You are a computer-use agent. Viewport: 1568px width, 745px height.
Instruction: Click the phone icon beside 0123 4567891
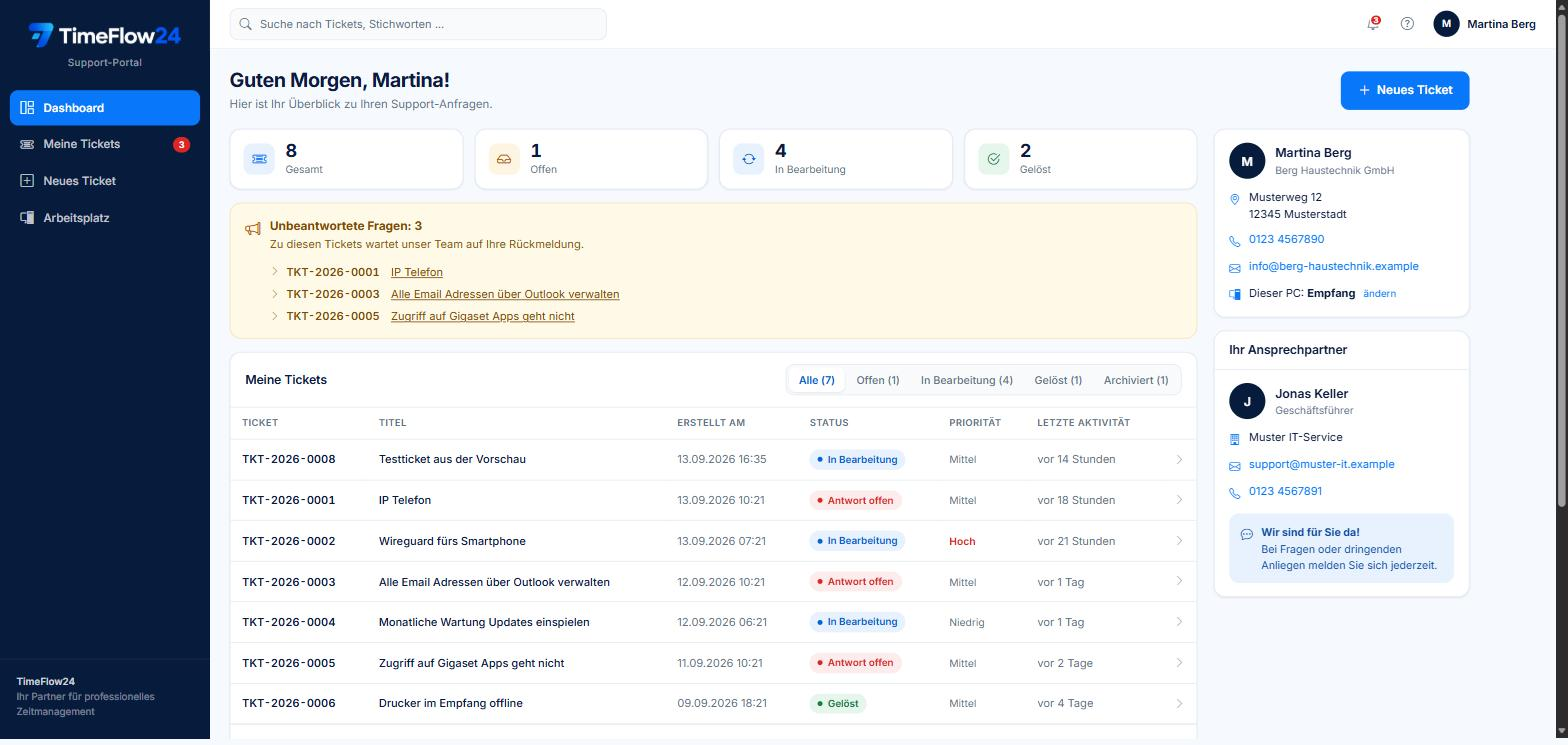coord(1234,493)
